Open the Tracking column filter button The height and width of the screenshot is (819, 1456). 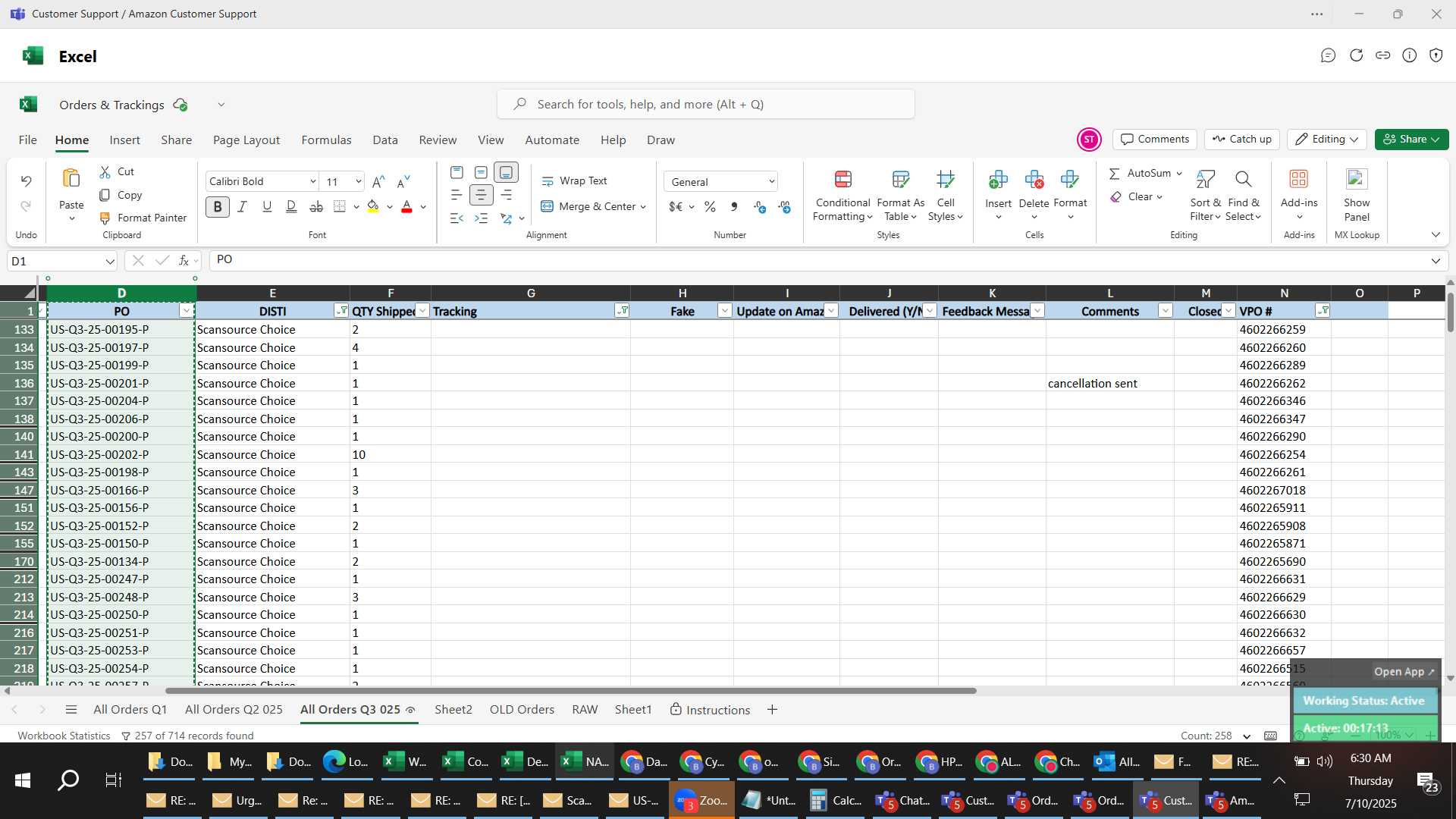coord(622,311)
